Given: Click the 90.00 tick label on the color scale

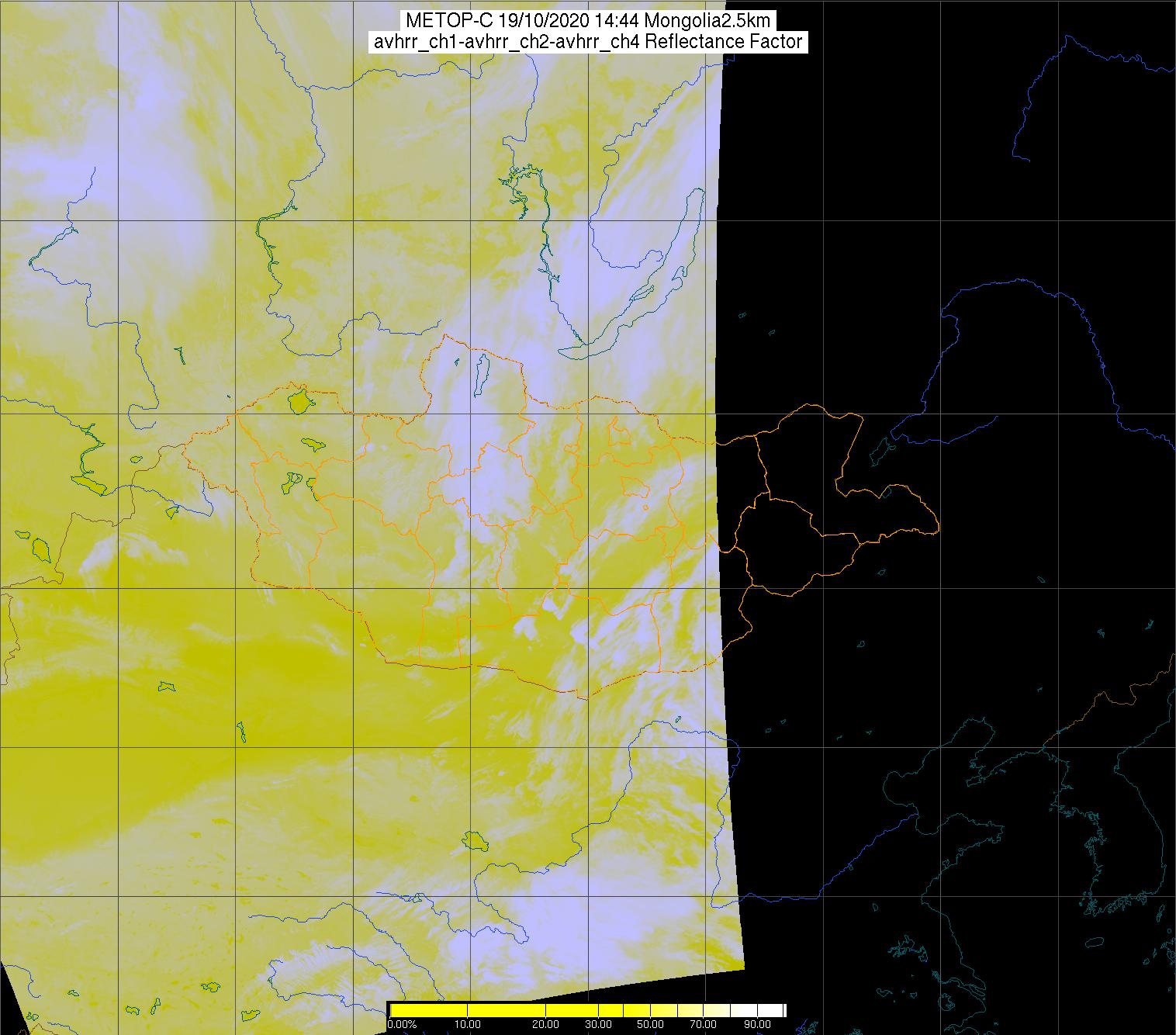Looking at the screenshot, I should pos(757,1024).
